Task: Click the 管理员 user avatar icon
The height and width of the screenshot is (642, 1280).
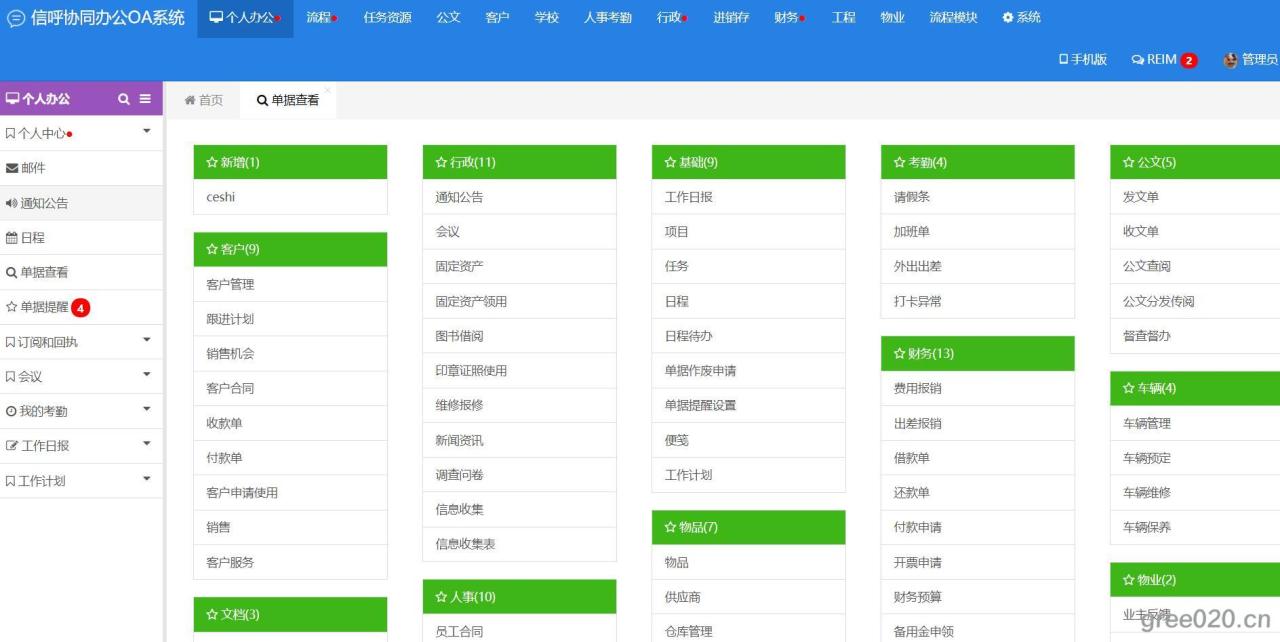Action: [x=1230, y=59]
